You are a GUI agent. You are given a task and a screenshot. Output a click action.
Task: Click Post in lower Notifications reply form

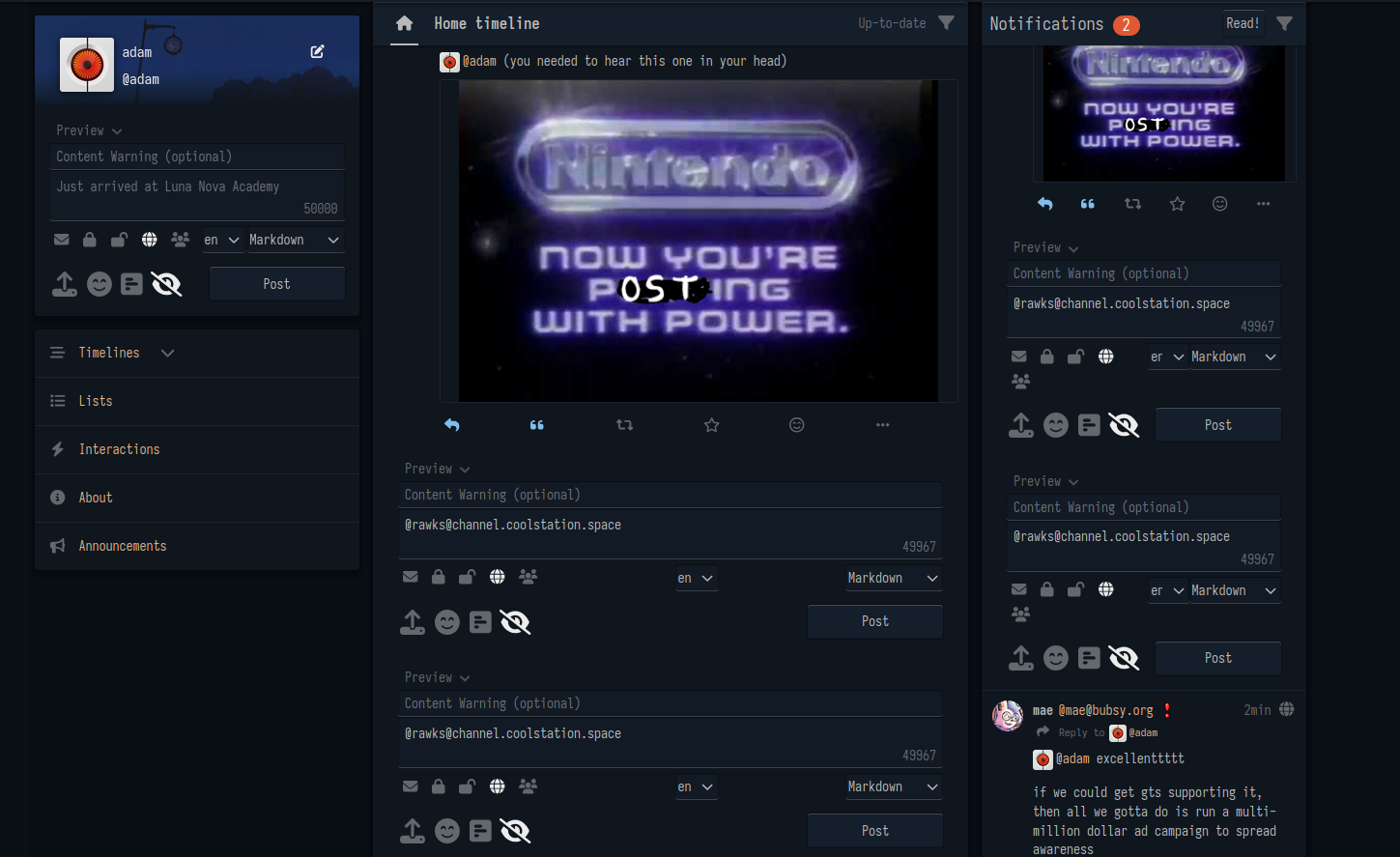click(1218, 658)
